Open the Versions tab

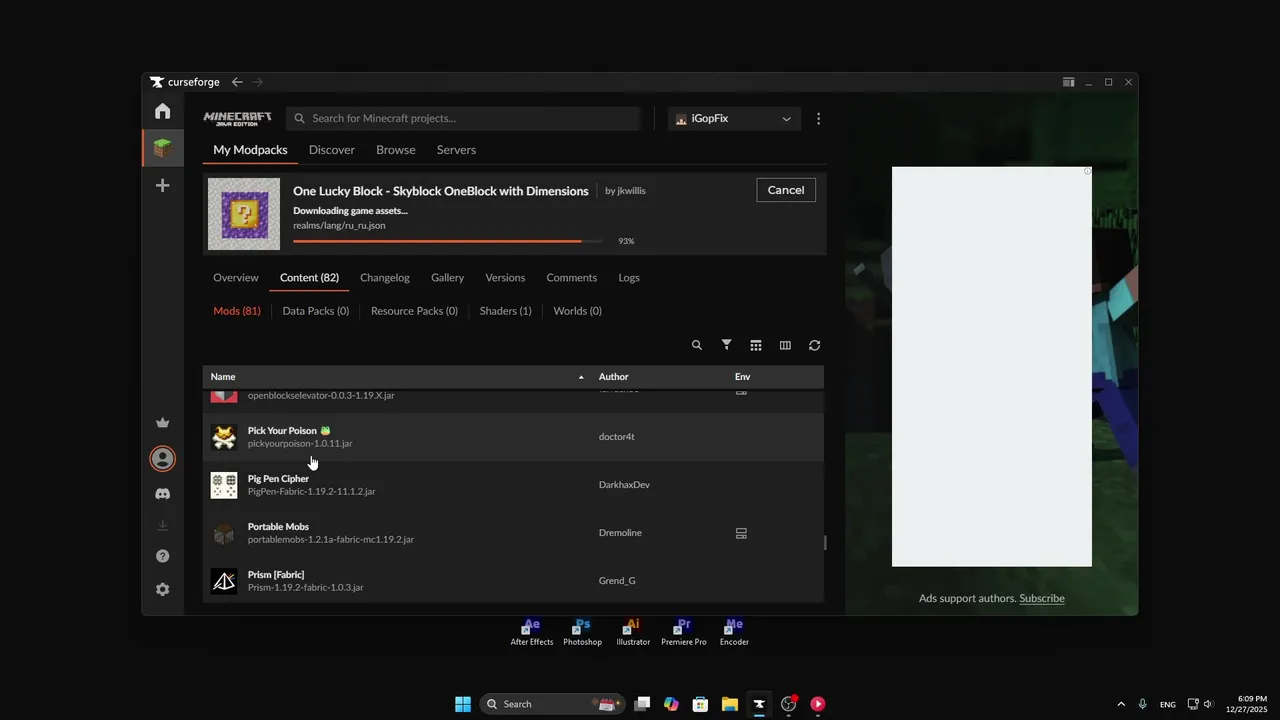(505, 278)
